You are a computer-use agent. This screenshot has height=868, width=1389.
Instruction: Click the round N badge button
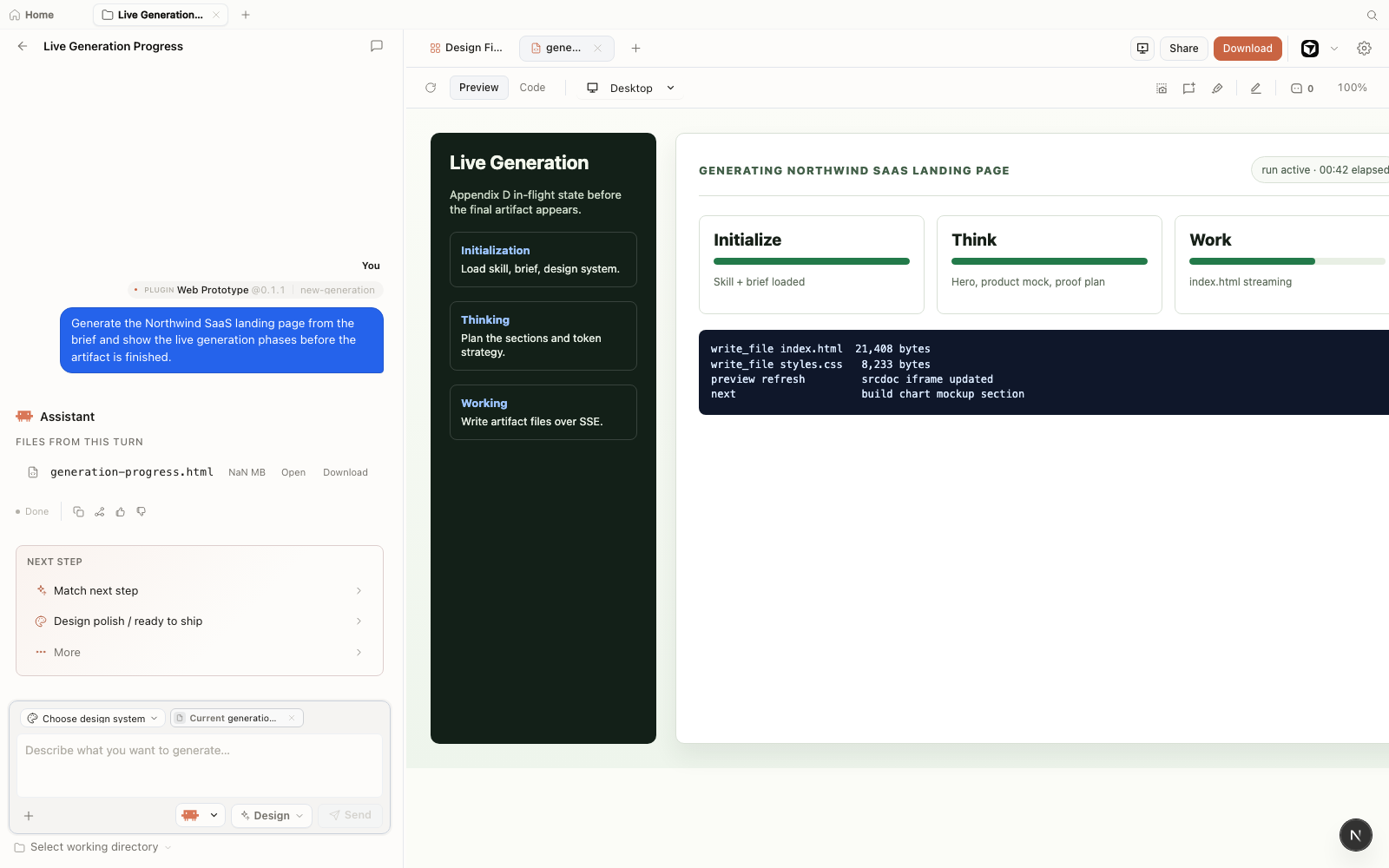click(1355, 835)
